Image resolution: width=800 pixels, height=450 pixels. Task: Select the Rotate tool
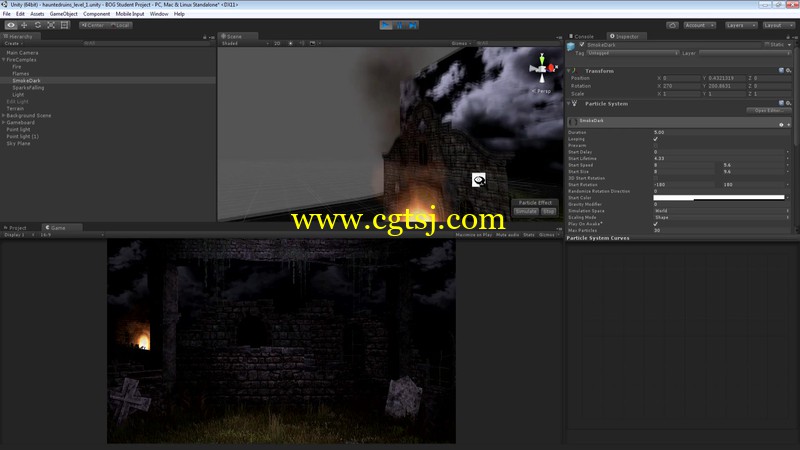38,25
